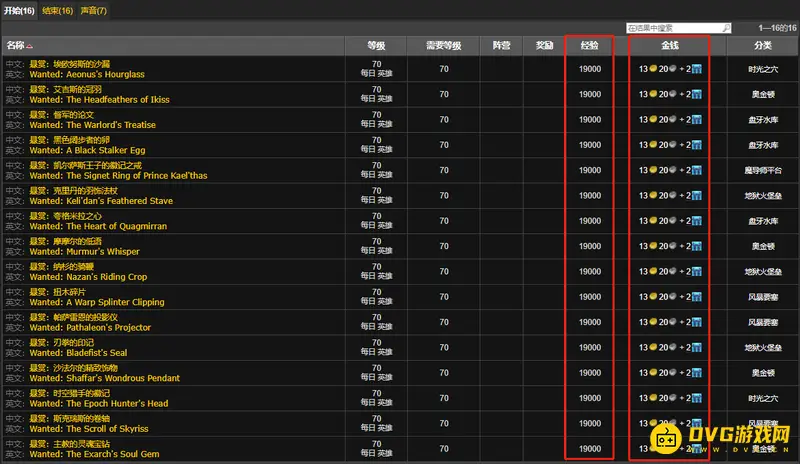Sort table by the 经验 column header
Screen dimensions: 800x464
coord(589,46)
